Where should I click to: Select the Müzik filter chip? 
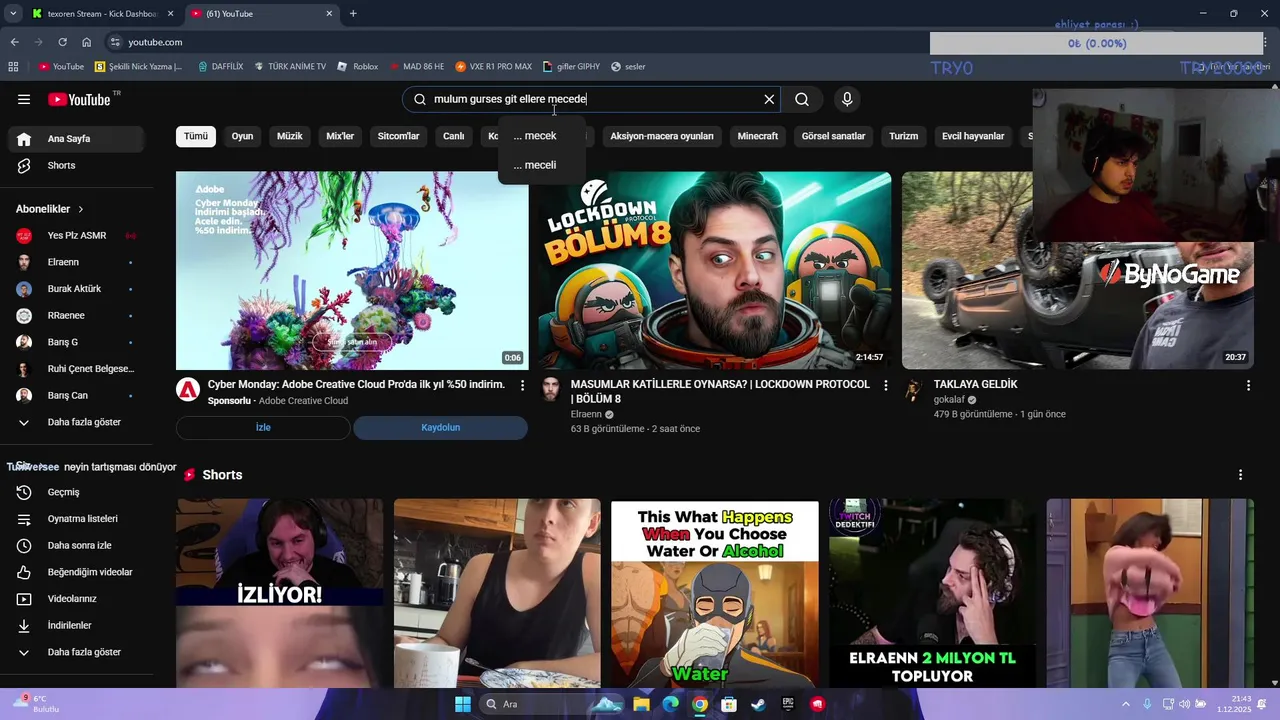[290, 136]
